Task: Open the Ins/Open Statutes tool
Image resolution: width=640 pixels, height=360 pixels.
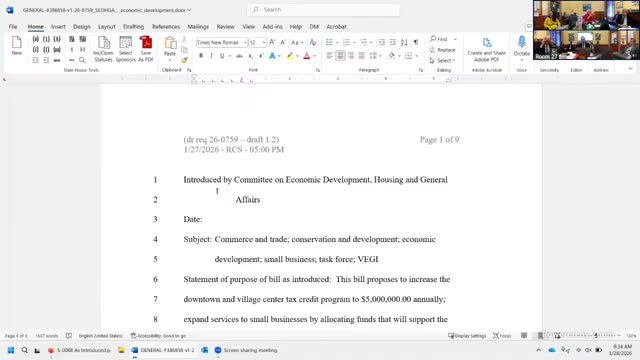Action: click(103, 49)
